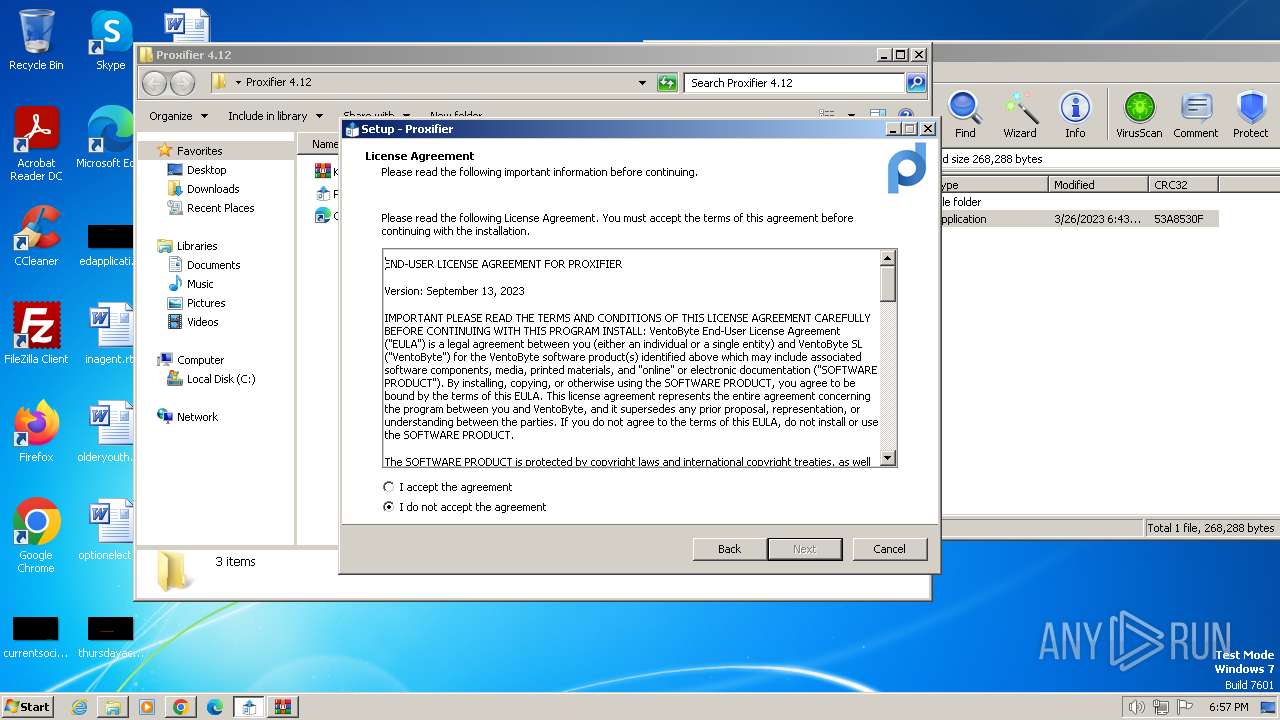Screen dimensions: 1280x720
Task: Open address bar history dropdown in Explorer
Action: pyautogui.click(x=642, y=83)
